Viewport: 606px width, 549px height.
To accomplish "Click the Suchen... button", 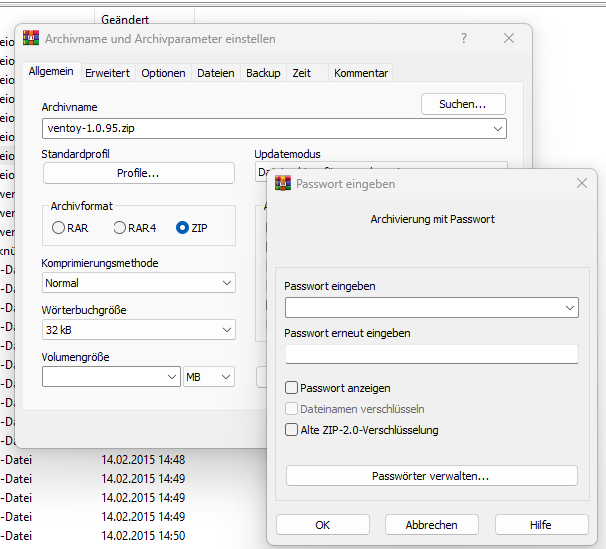I will 463,104.
